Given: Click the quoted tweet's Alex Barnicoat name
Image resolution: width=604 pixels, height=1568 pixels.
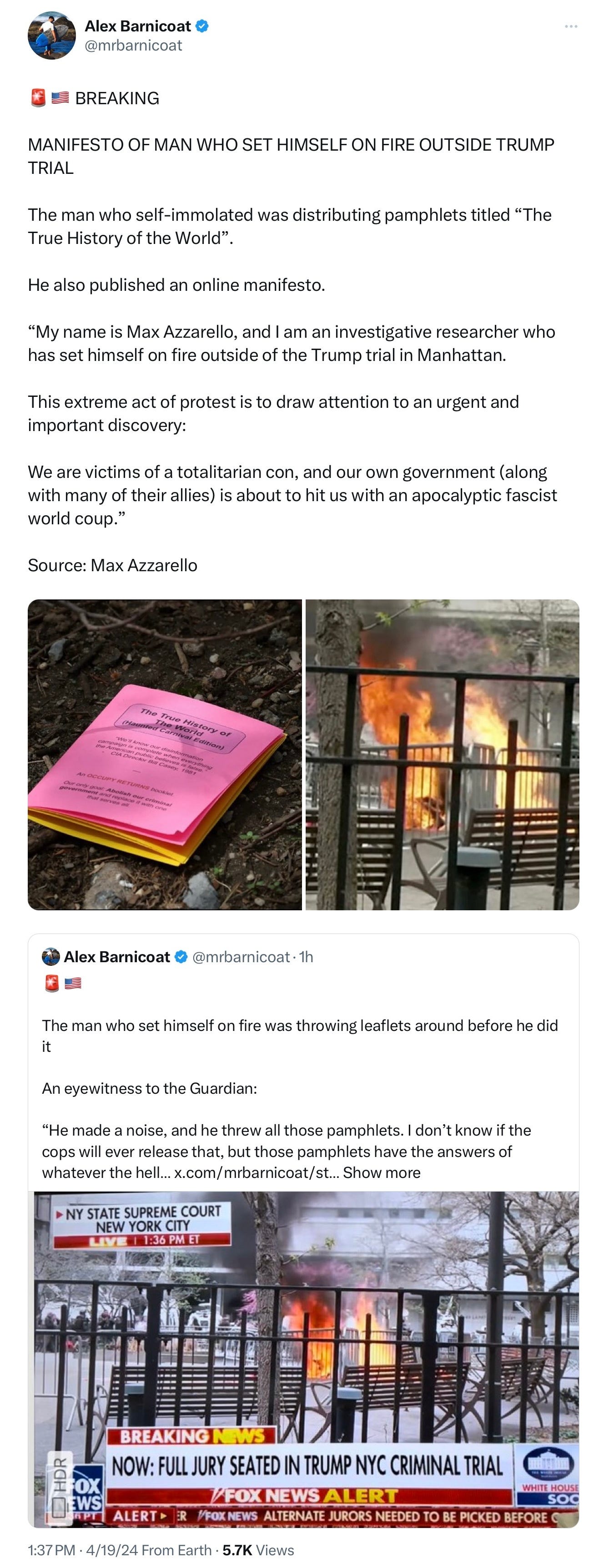Looking at the screenshot, I should 117,957.
